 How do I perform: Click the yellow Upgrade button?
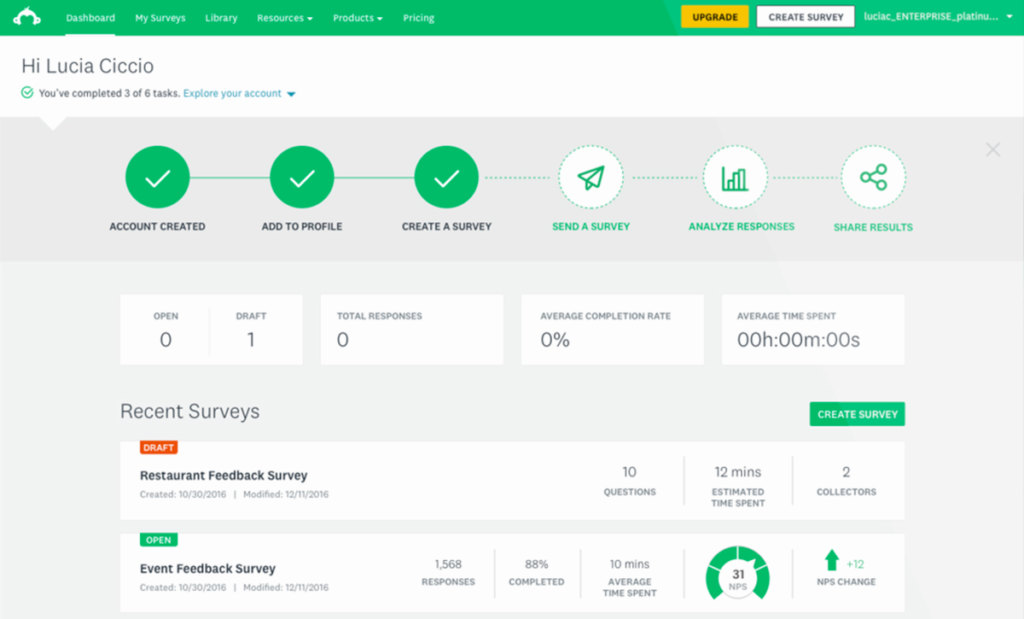point(714,17)
